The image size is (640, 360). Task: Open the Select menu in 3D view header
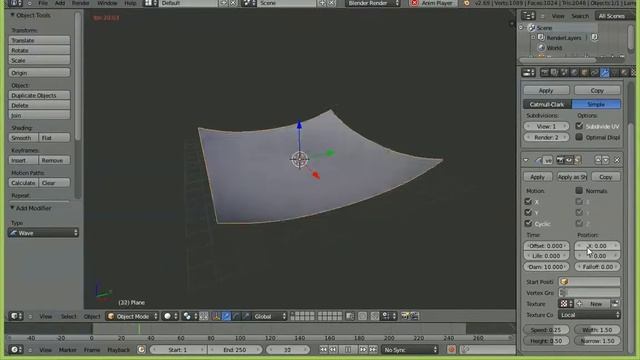tap(69, 316)
